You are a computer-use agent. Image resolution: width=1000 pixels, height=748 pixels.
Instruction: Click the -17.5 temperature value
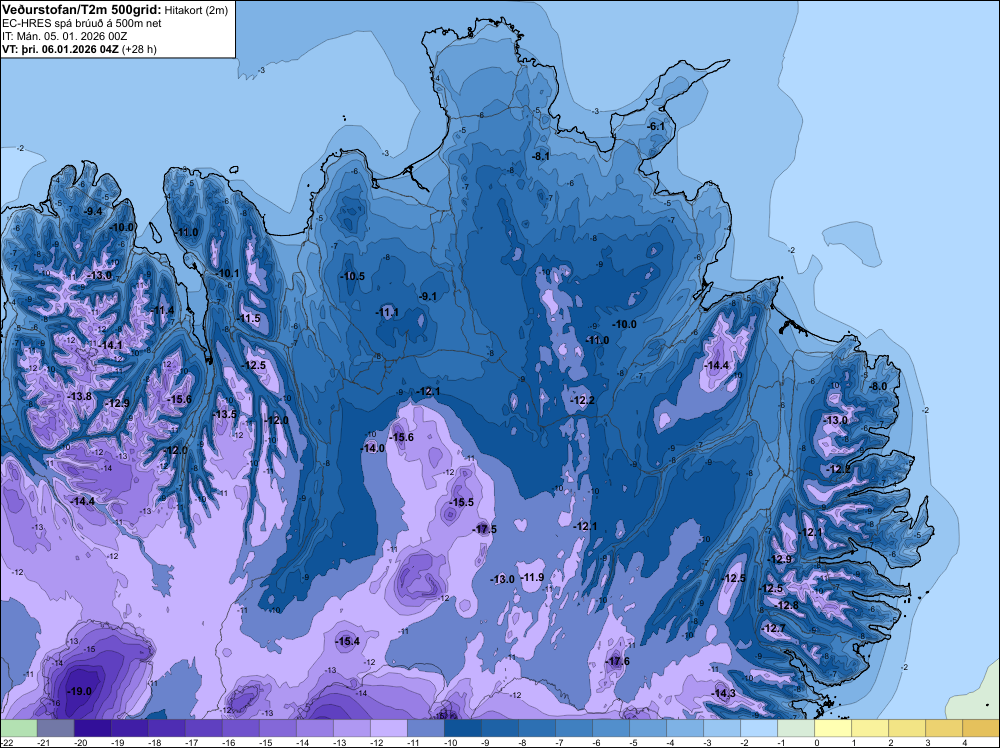pos(485,529)
